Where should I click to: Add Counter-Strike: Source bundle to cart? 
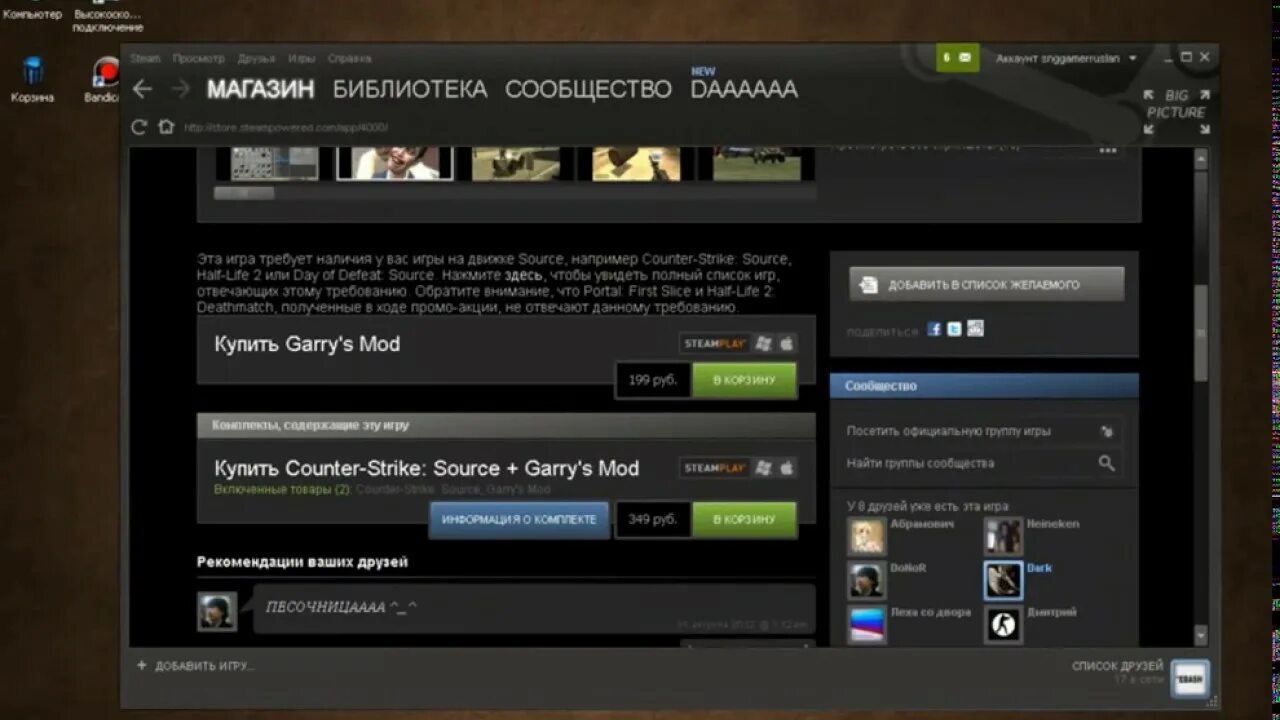coord(744,520)
